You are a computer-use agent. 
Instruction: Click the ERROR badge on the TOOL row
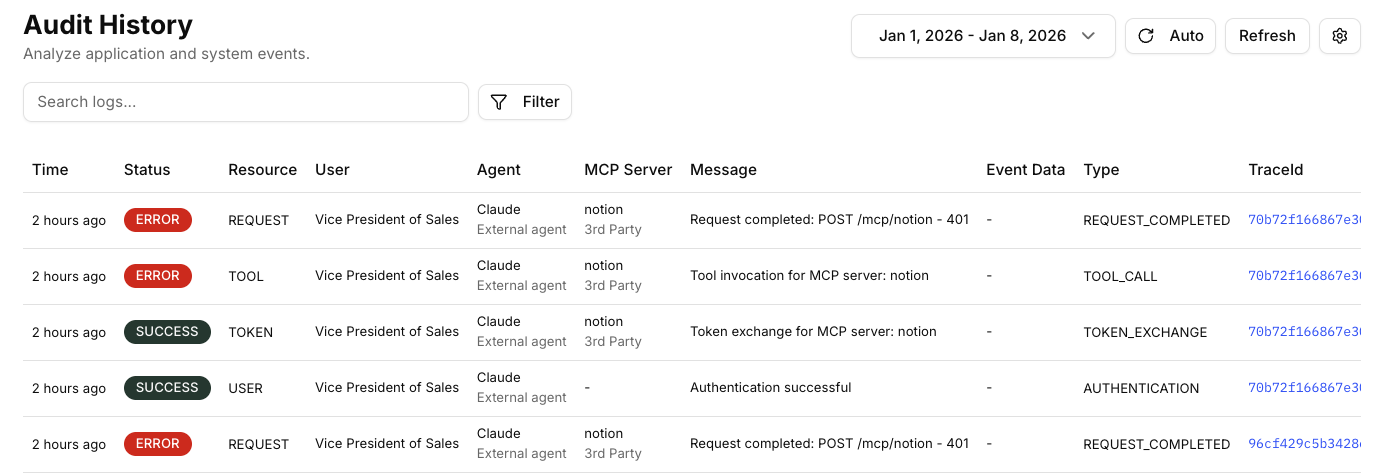(158, 276)
